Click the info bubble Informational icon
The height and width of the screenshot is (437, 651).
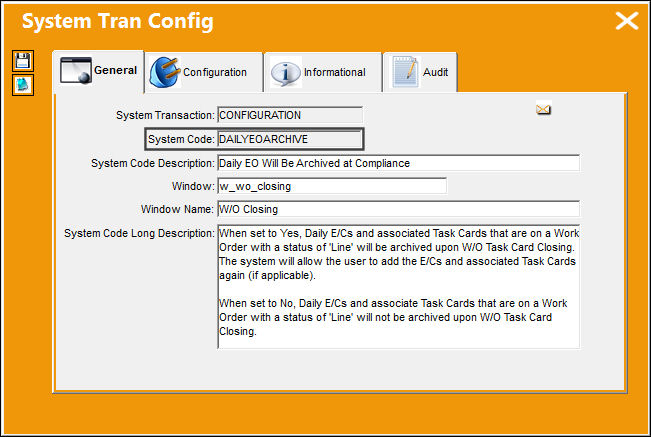tap(286, 73)
